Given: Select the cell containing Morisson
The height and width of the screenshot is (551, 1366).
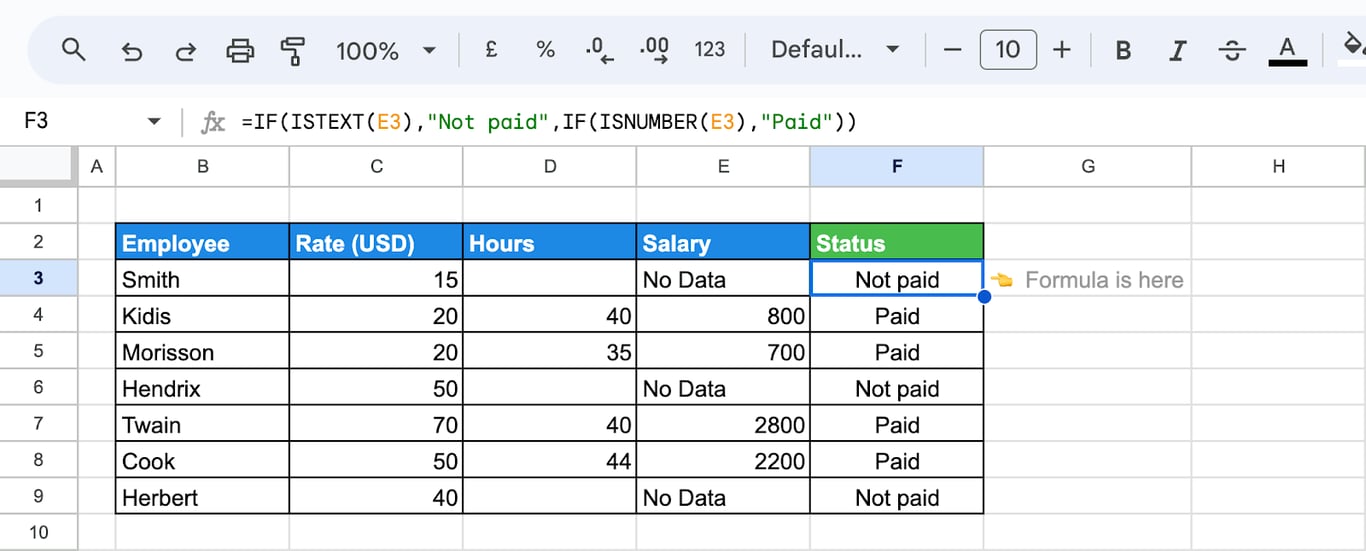Looking at the screenshot, I should [x=203, y=351].
